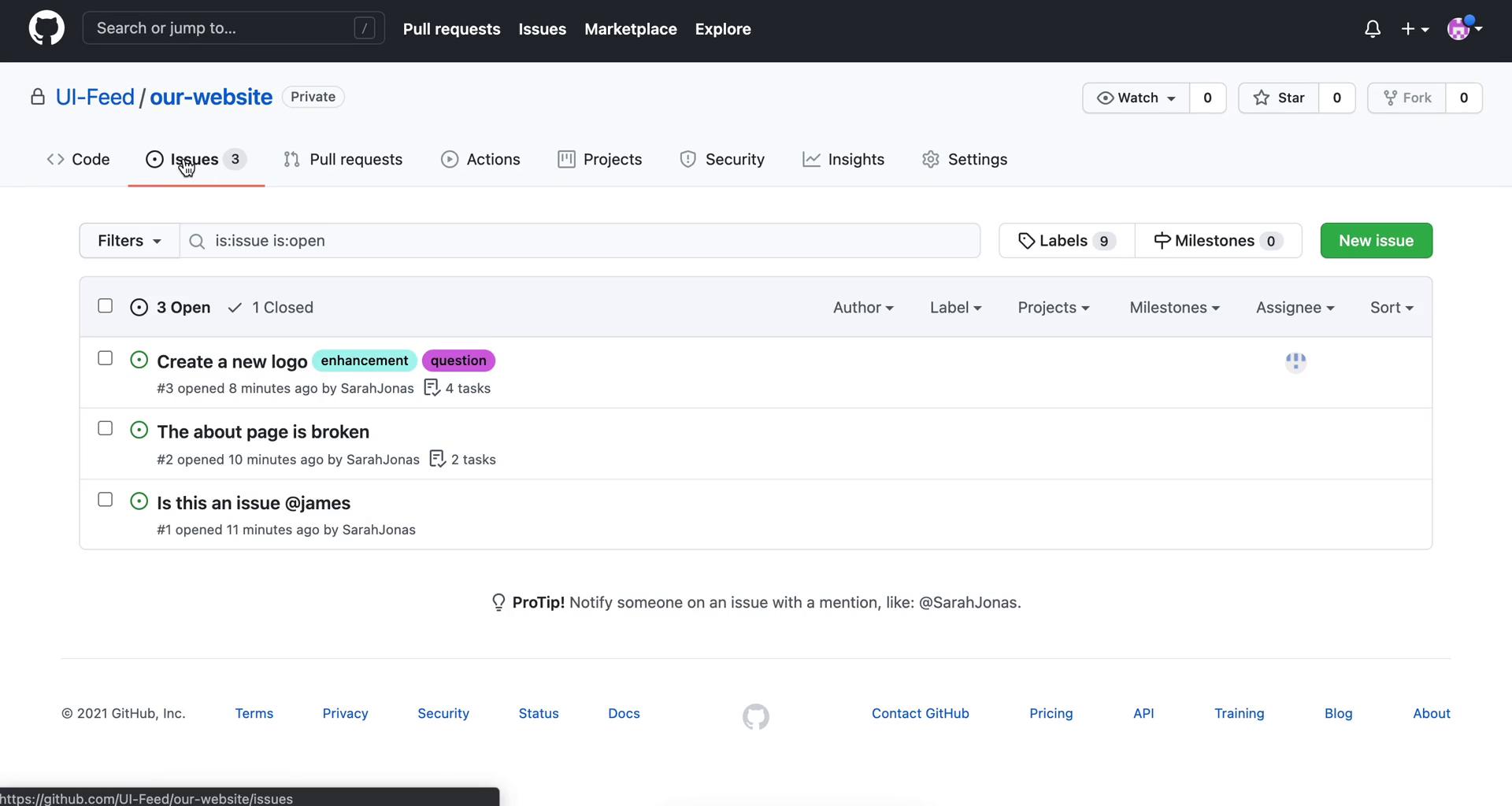The image size is (1512, 806).
Task: Open the repository Projects tab
Action: tap(599, 159)
